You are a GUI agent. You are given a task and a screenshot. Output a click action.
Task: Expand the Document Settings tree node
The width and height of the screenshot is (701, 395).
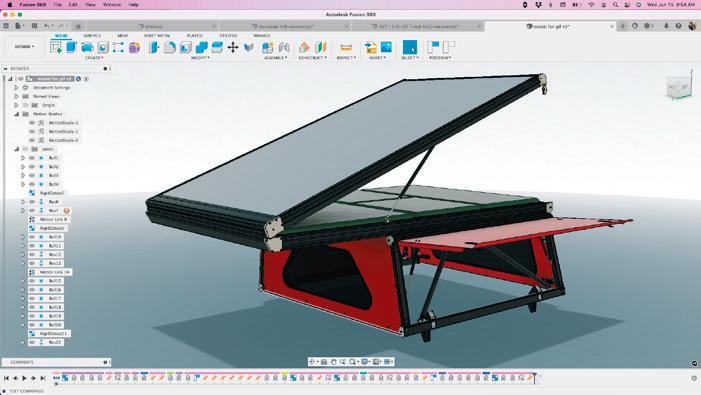click(16, 88)
